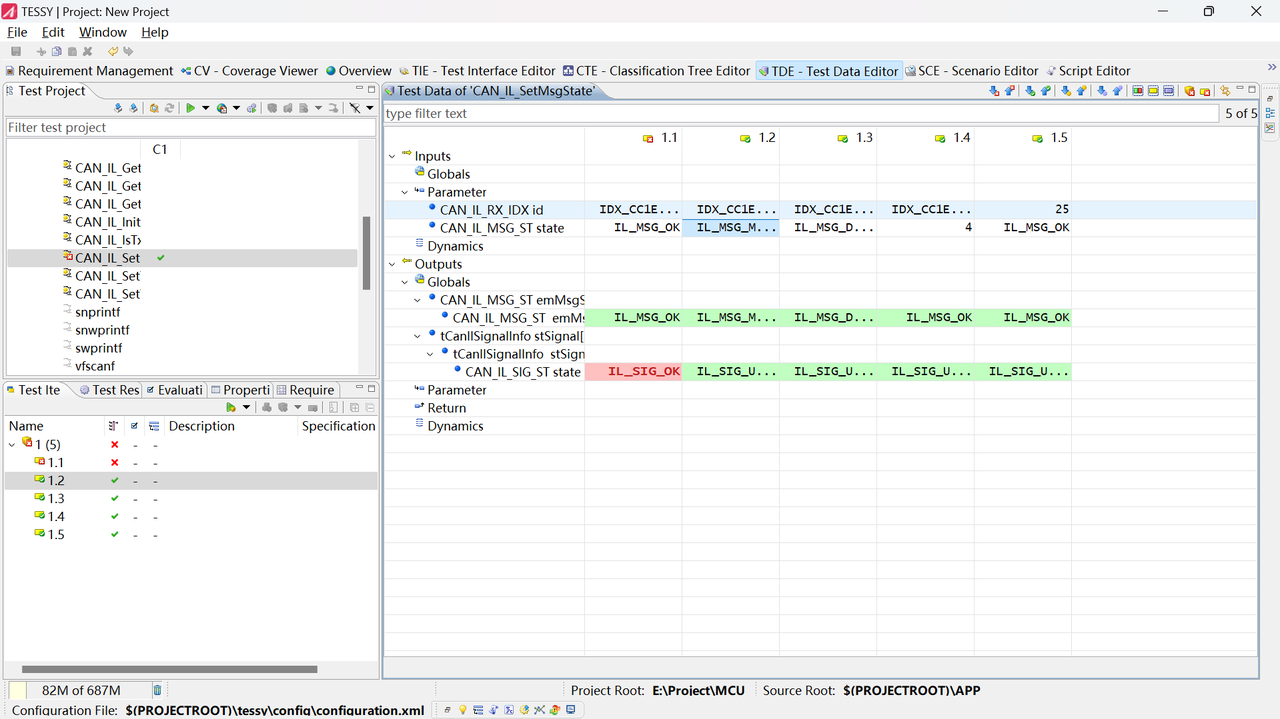Viewport: 1280px width, 719px height.
Task: Click the blue highlight toggle icon in TDE toolbar
Action: [1169, 91]
